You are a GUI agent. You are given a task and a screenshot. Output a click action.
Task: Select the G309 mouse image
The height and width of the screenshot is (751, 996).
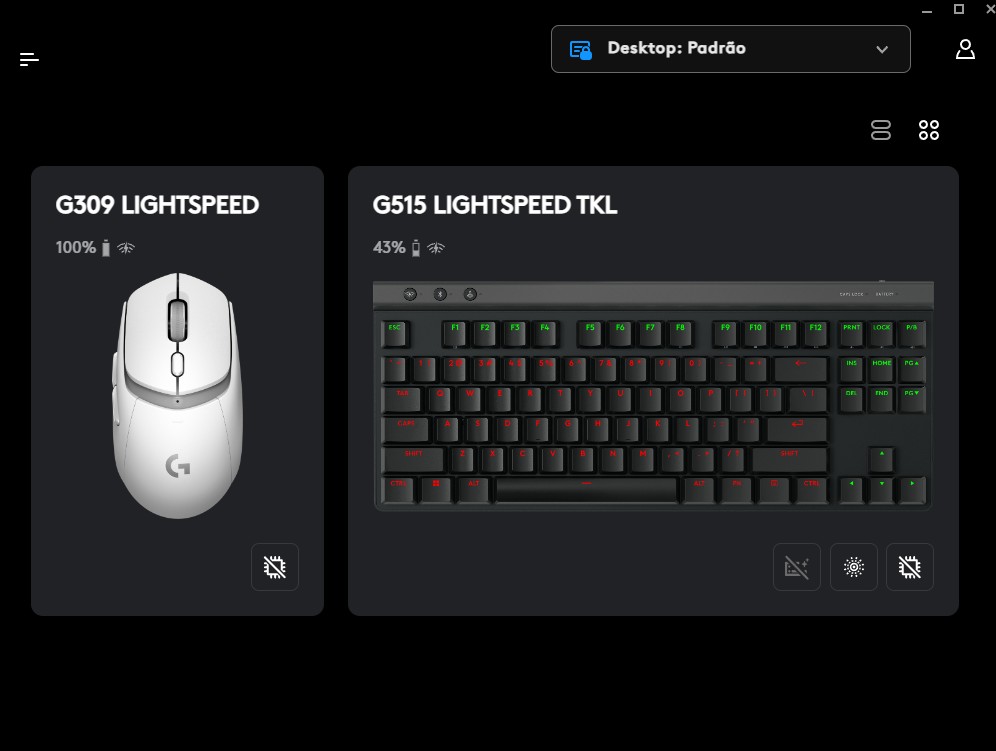(x=178, y=395)
